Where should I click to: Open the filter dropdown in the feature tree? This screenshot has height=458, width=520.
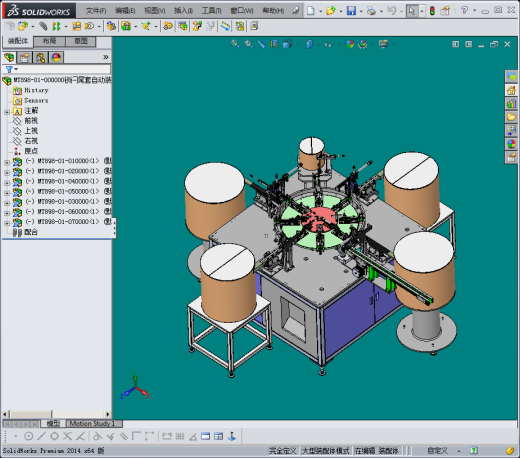(x=12, y=69)
